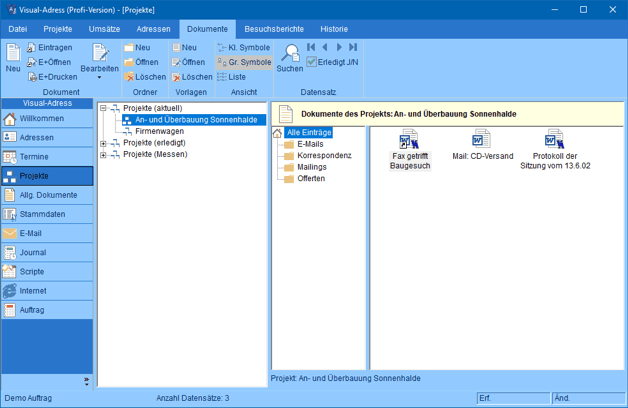
Task: Open the Umsätze ribbon tab
Action: pyautogui.click(x=105, y=29)
